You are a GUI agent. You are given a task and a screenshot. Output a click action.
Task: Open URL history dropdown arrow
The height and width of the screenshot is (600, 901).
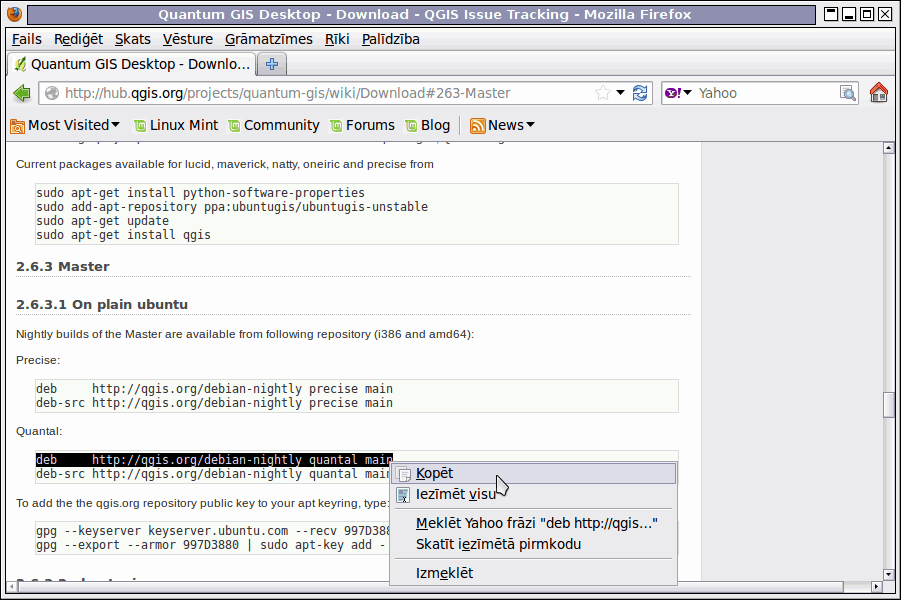coord(621,93)
